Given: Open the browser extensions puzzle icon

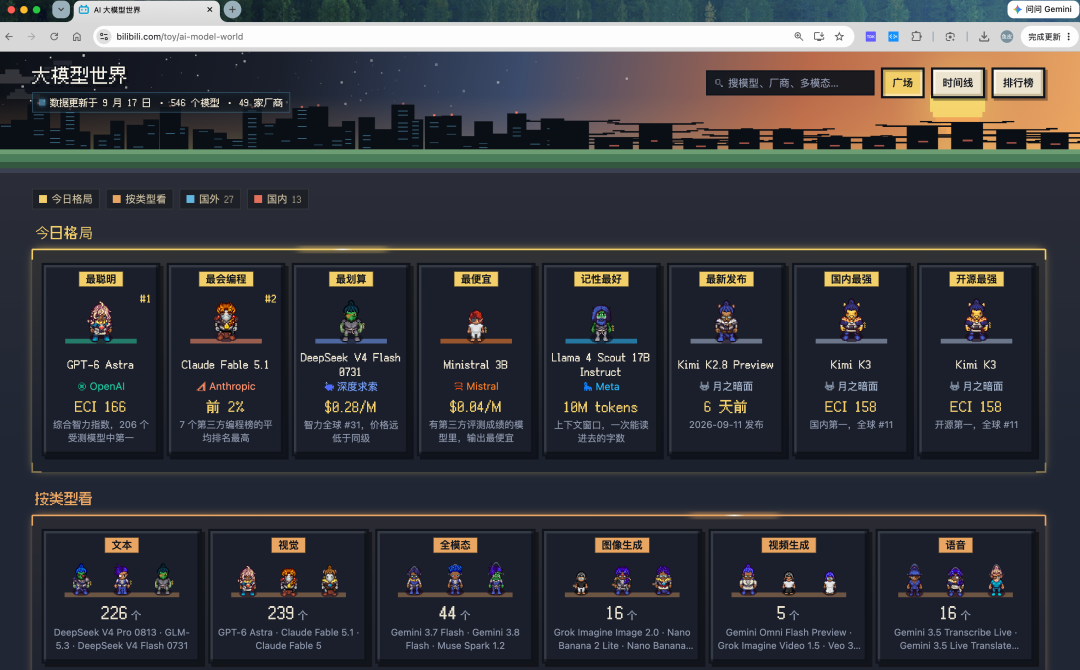Looking at the screenshot, I should pyautogui.click(x=916, y=36).
